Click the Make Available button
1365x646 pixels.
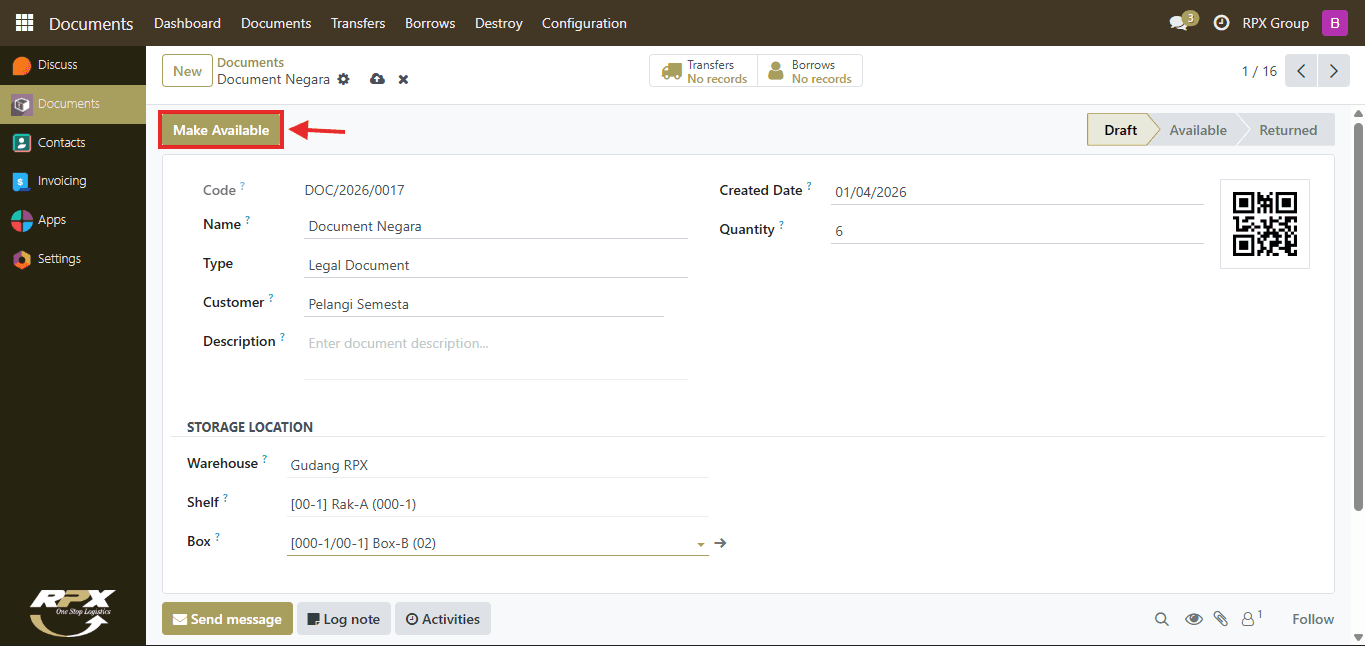[221, 130]
